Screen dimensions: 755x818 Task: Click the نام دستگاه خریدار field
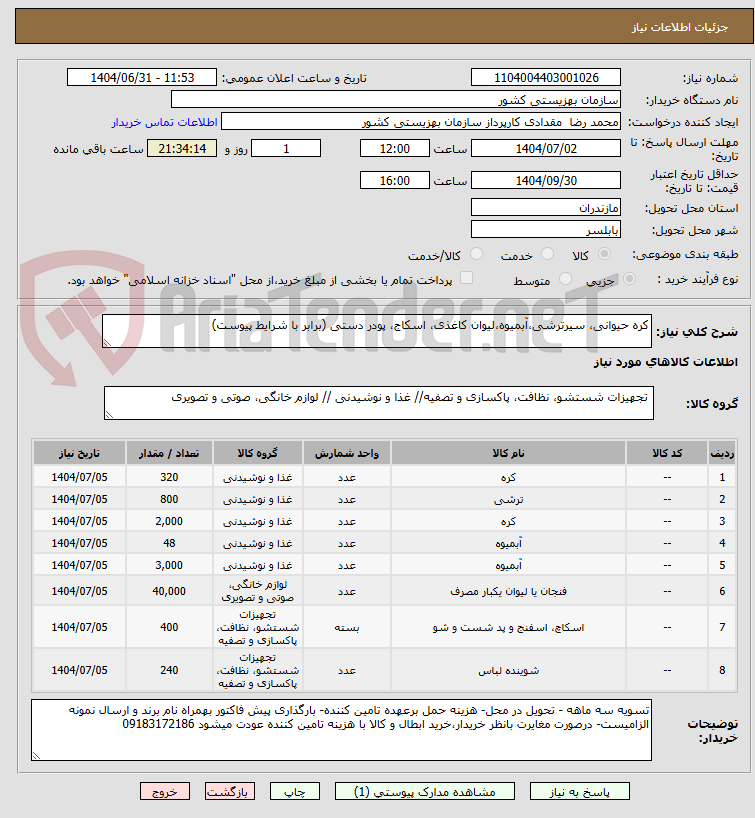396,100
